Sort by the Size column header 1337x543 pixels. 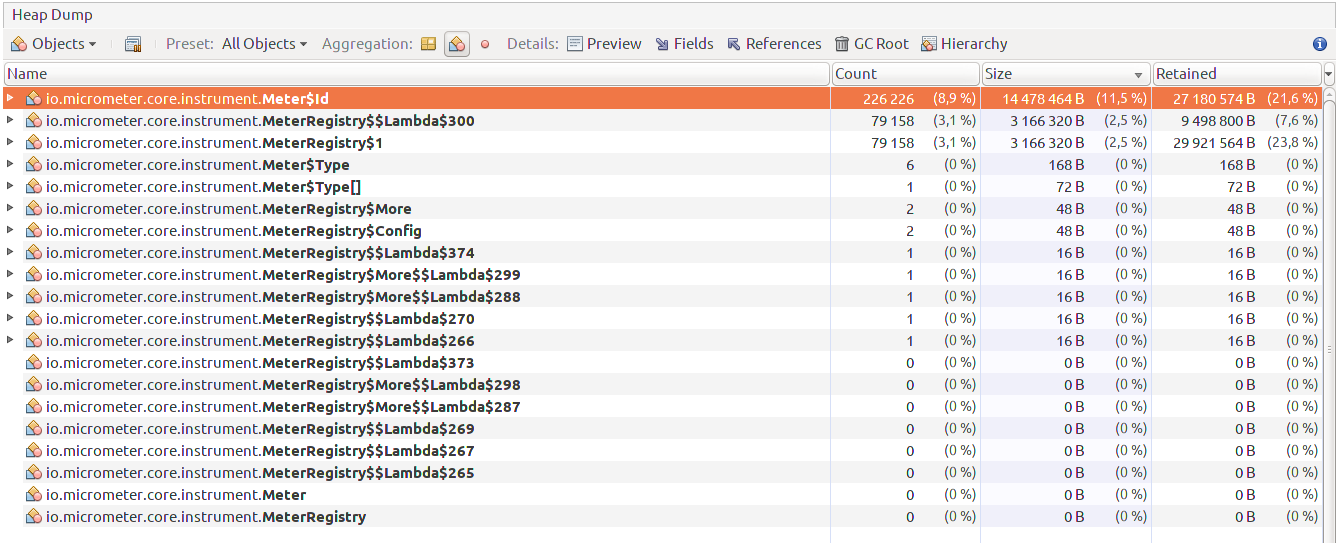[1066, 74]
